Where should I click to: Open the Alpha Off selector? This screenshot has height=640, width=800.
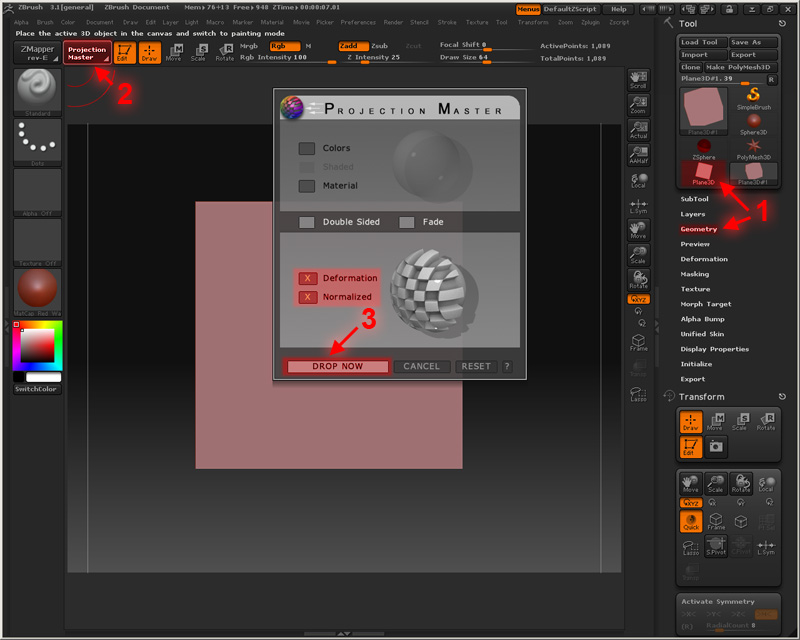tap(37, 192)
